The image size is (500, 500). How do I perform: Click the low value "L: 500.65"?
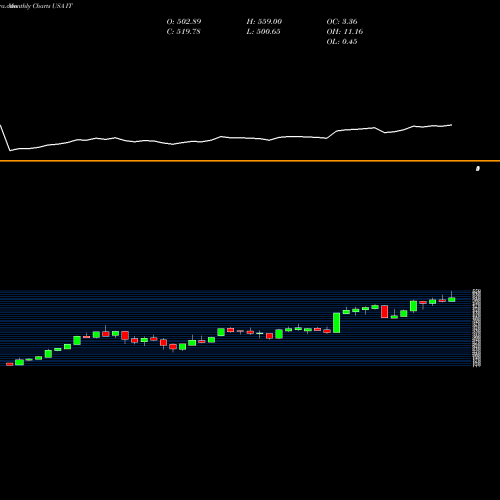263,32
